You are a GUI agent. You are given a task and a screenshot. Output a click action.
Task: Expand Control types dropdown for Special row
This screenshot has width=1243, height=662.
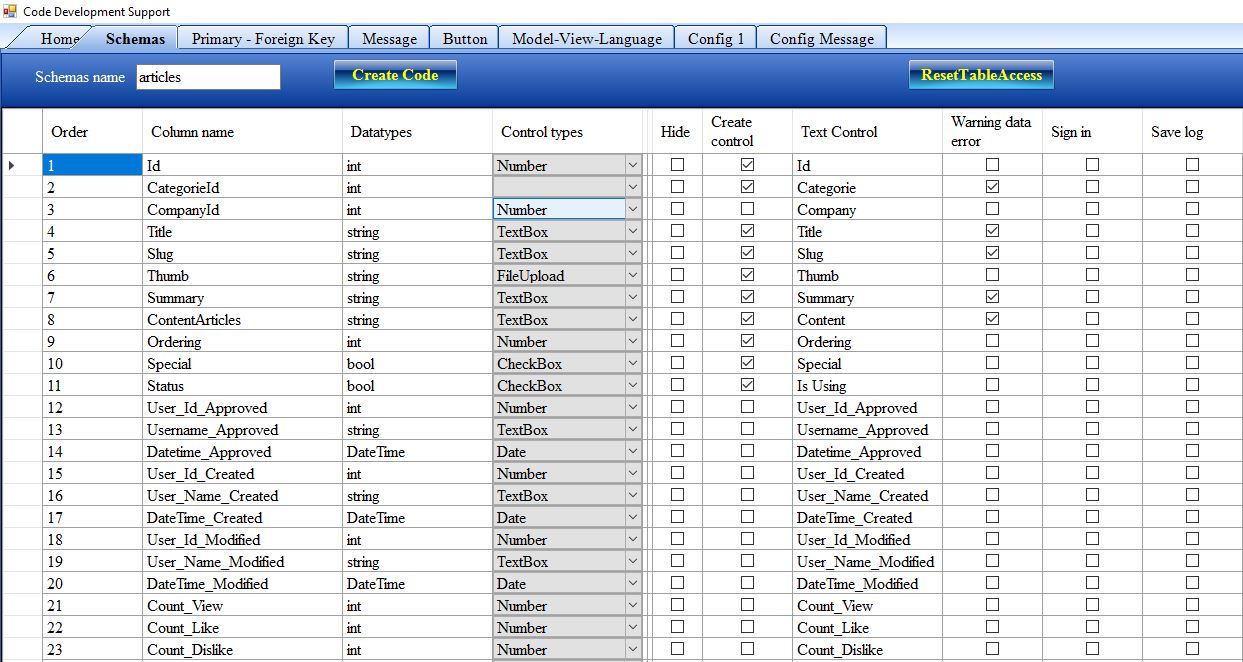click(632, 363)
